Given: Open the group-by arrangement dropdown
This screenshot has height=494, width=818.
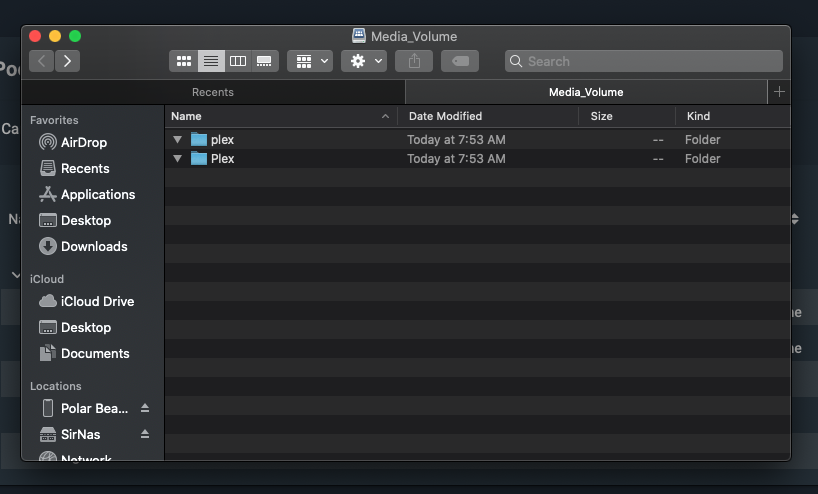Looking at the screenshot, I should click(310, 61).
